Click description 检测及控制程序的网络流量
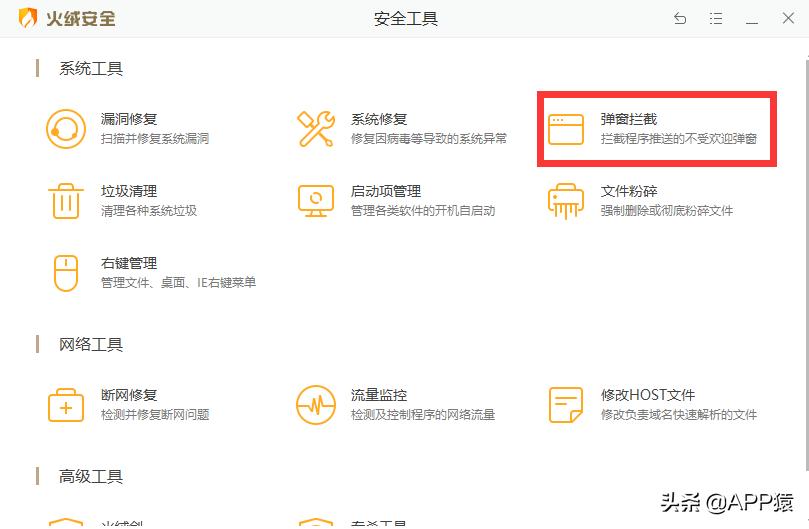Viewport: 809px width, 529px height. tap(423, 414)
